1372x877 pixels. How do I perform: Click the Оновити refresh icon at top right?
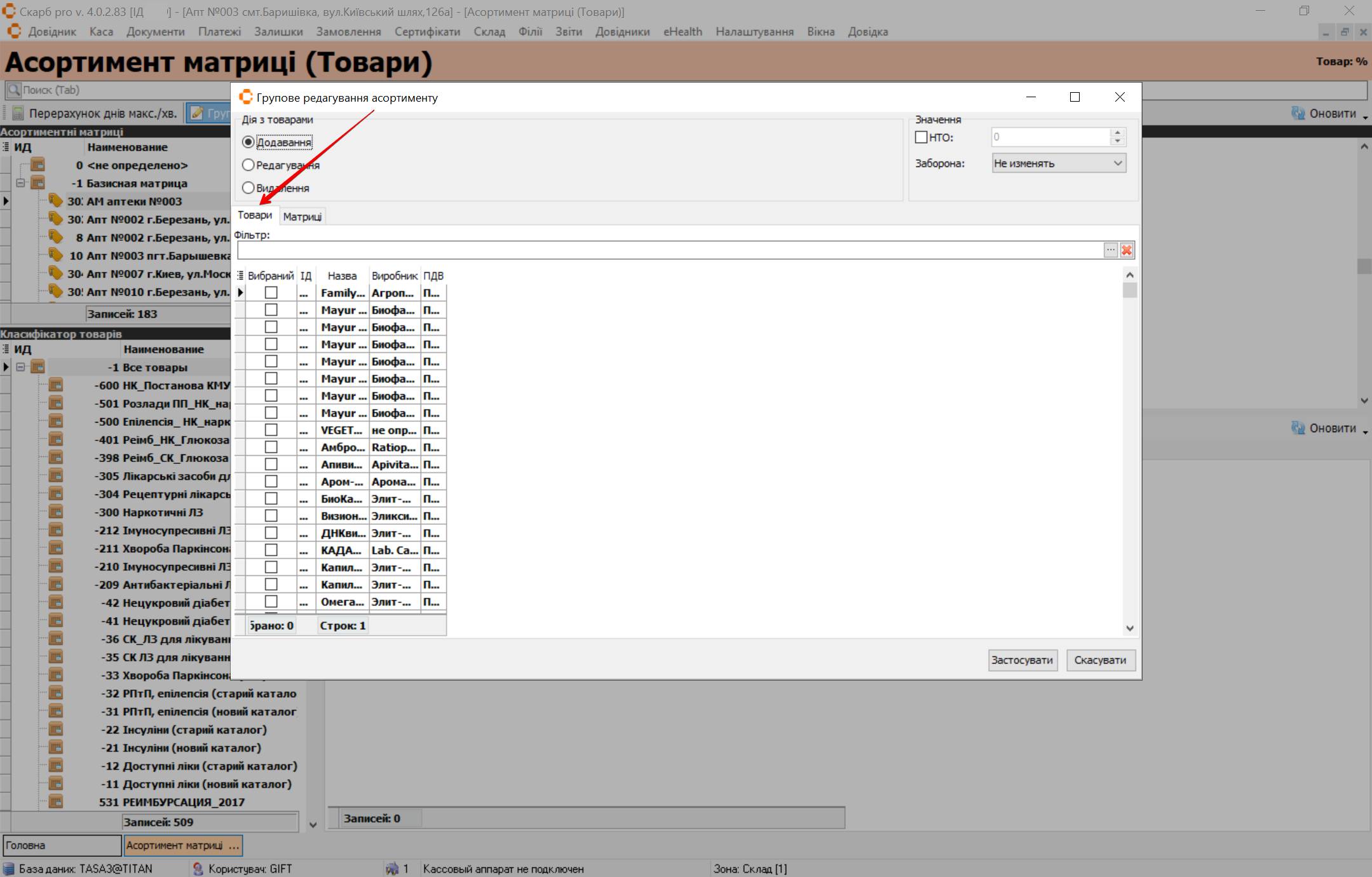(1298, 113)
